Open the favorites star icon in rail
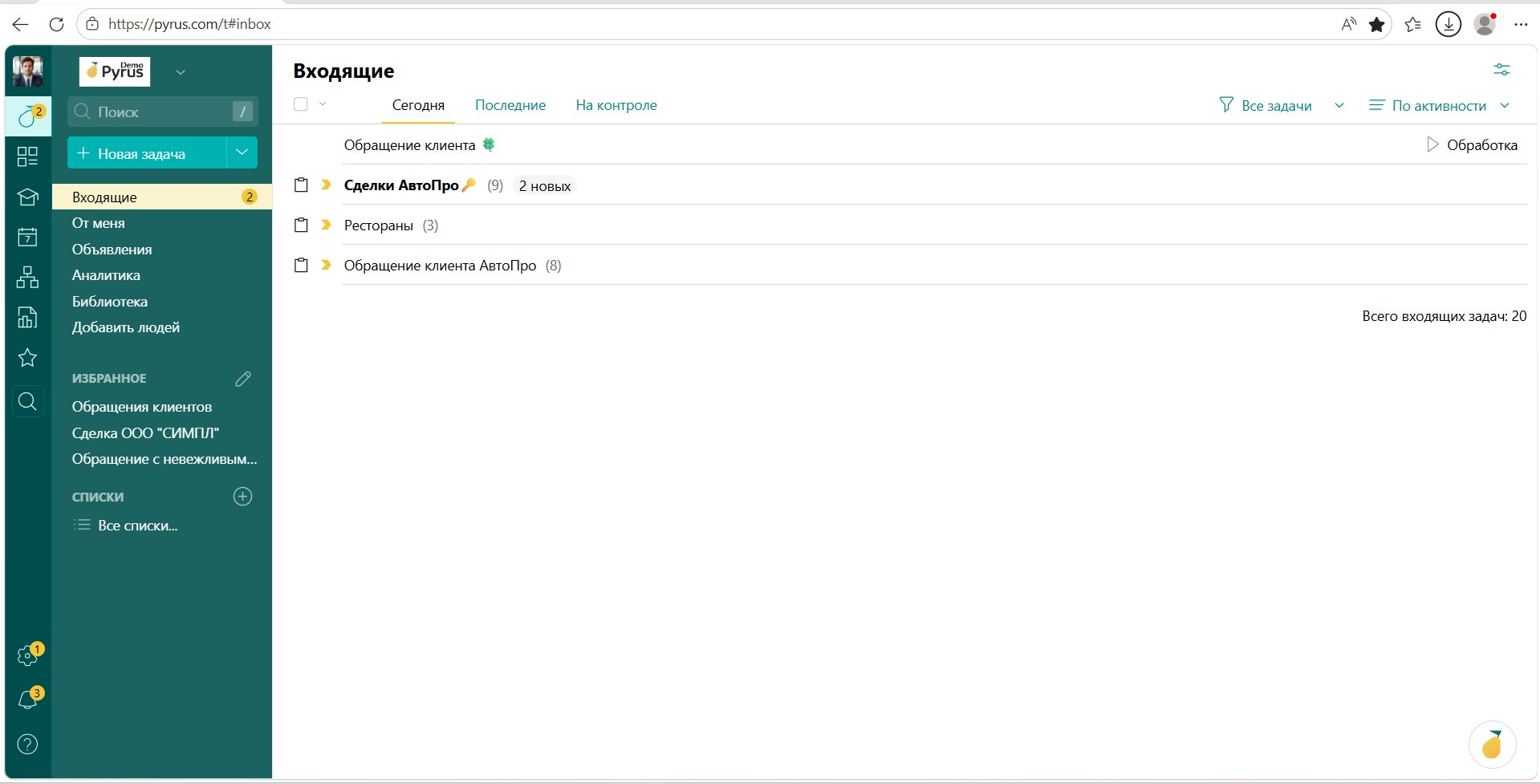1540x784 pixels. (27, 358)
